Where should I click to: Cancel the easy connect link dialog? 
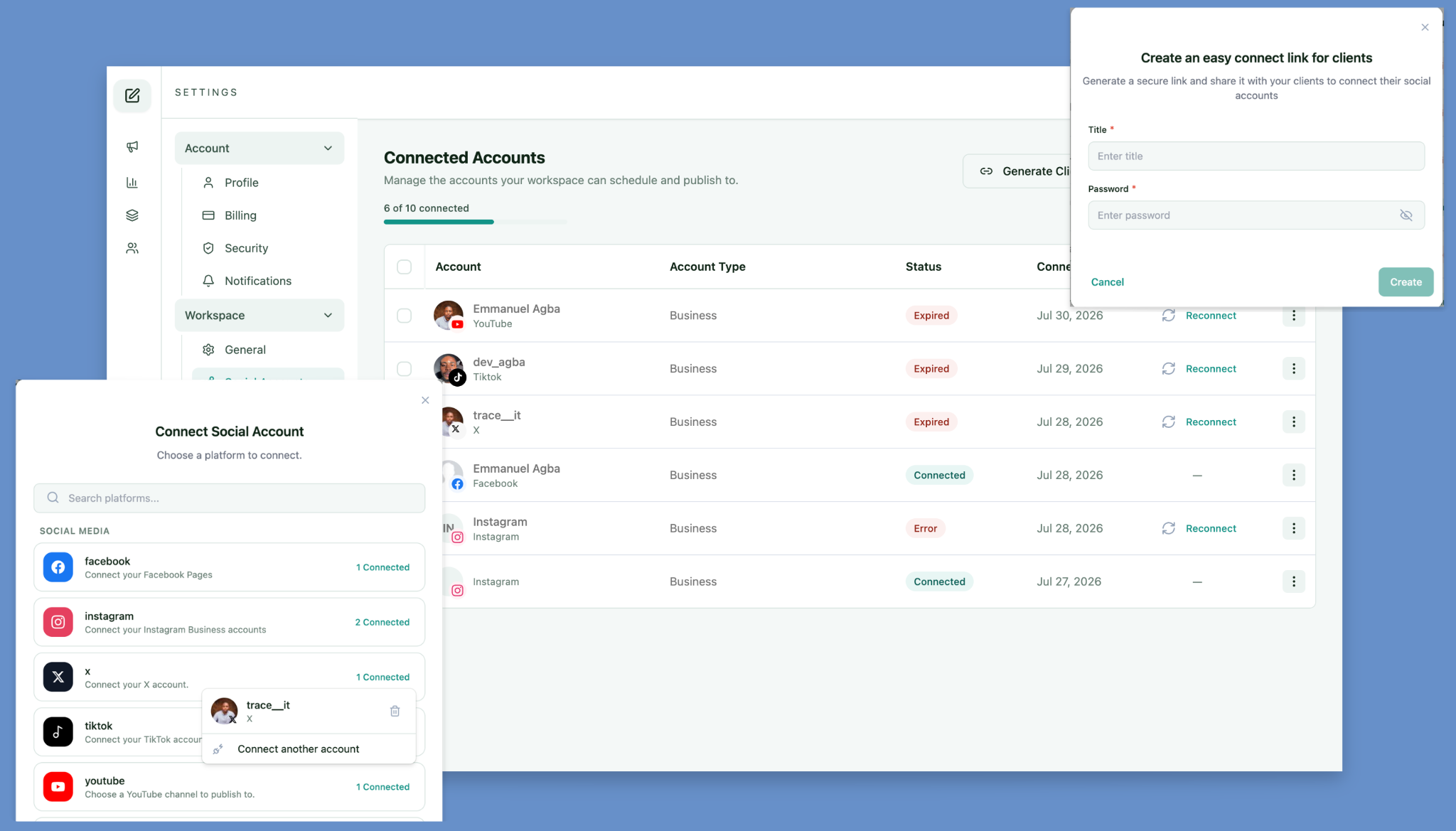pyautogui.click(x=1107, y=282)
